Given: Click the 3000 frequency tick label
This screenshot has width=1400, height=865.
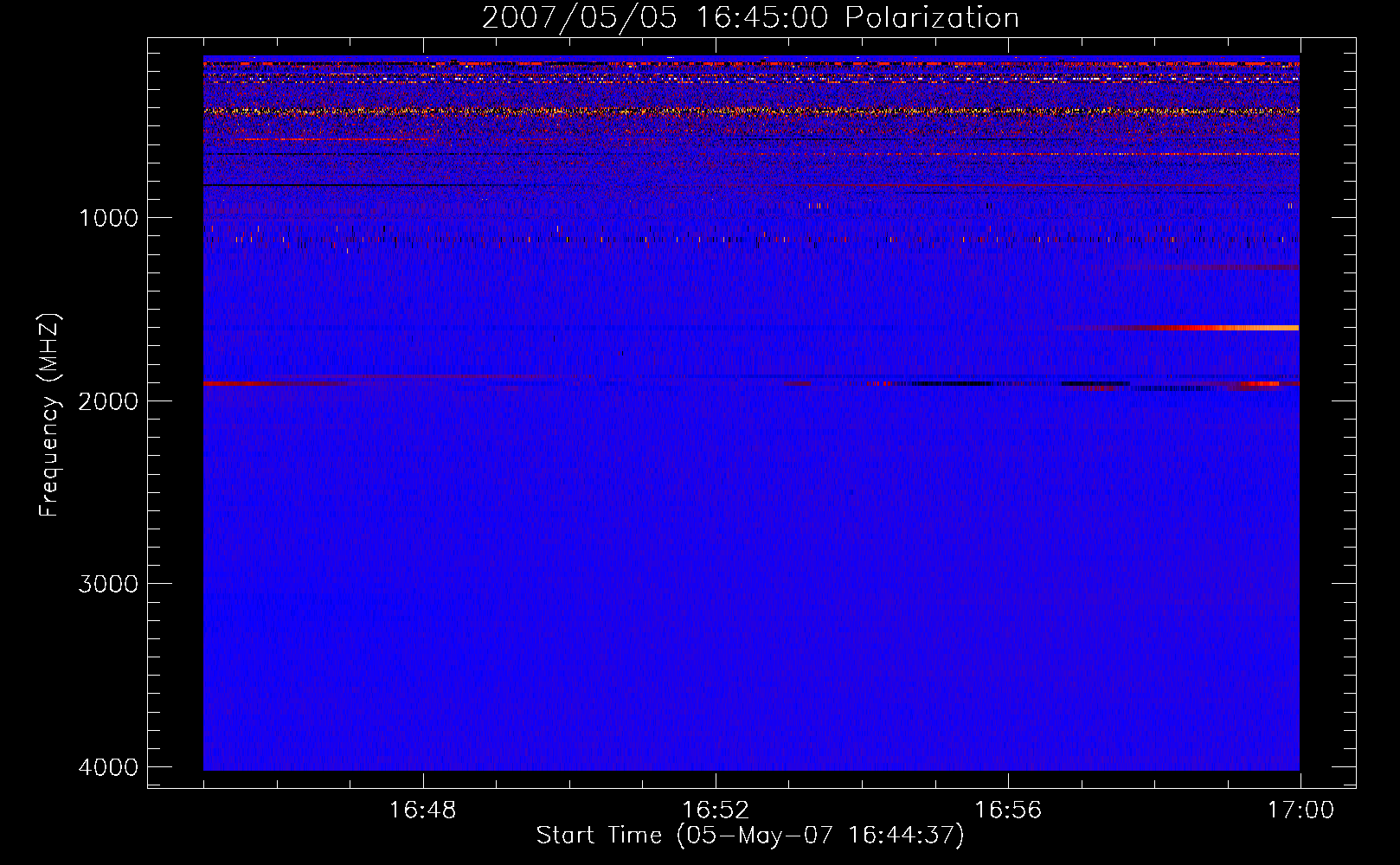Looking at the screenshot, I should (108, 584).
